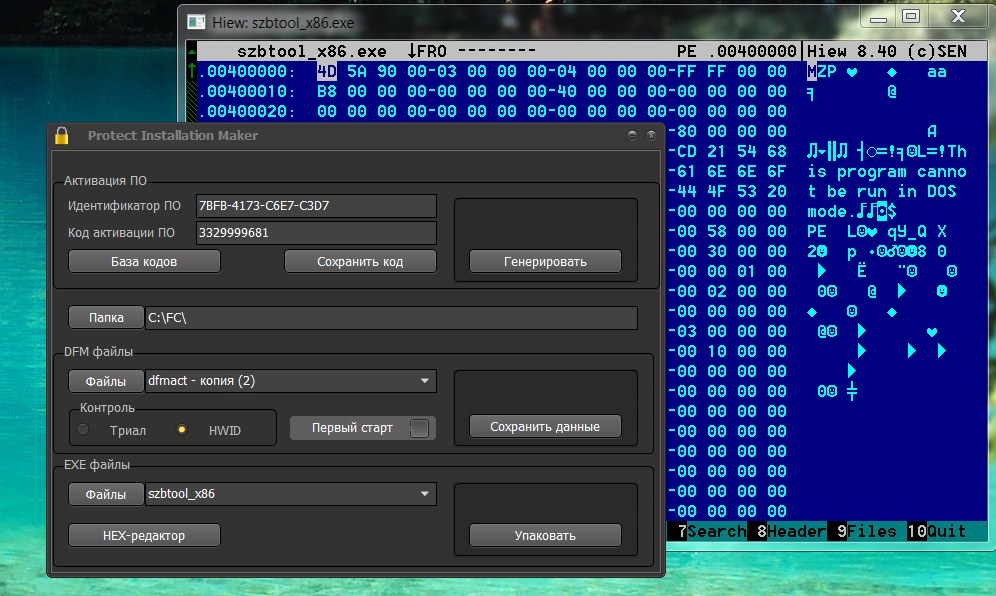Click the highlighted 4D byte in Hiew

[x=326, y=71]
